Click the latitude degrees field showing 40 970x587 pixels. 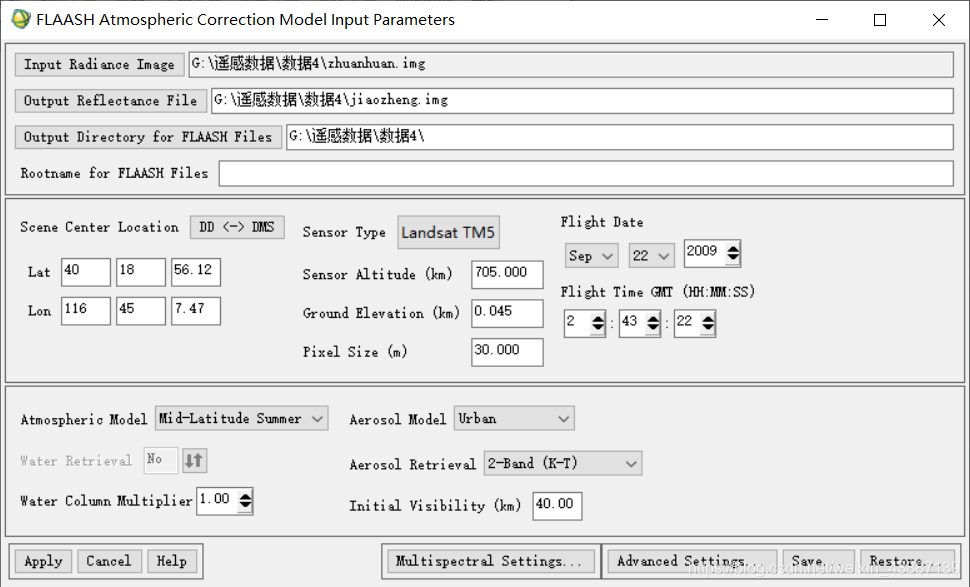86,272
